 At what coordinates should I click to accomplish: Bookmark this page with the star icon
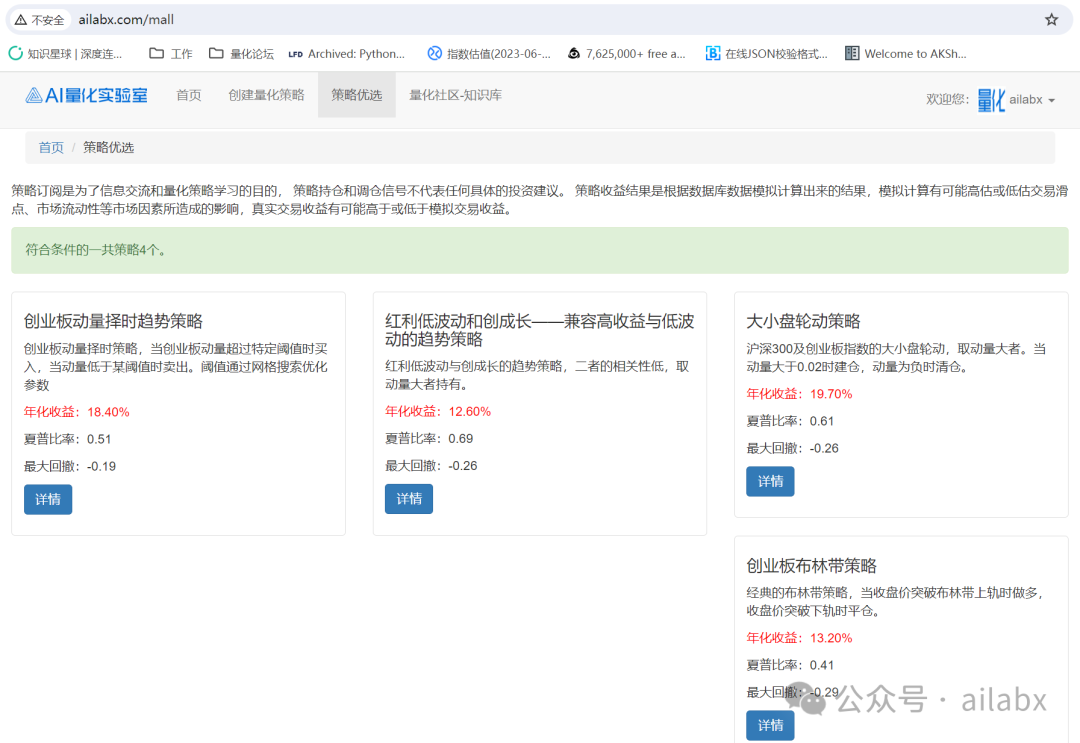[x=1051, y=19]
